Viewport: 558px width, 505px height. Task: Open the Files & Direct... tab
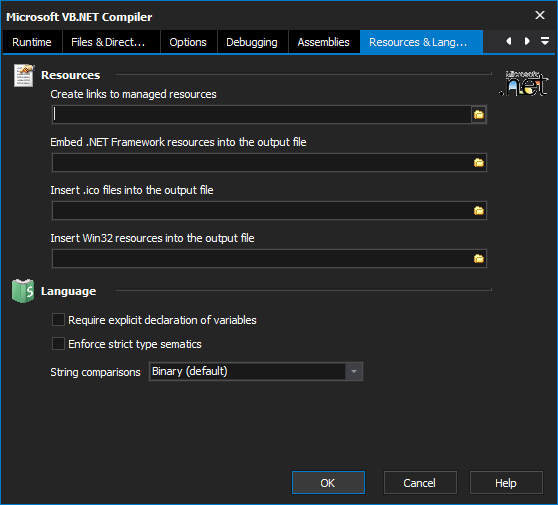(x=111, y=42)
